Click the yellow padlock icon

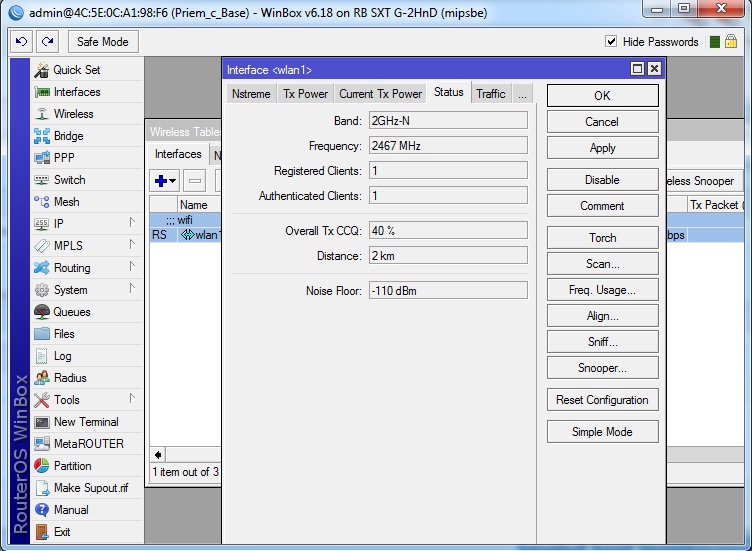pyautogui.click(x=731, y=42)
